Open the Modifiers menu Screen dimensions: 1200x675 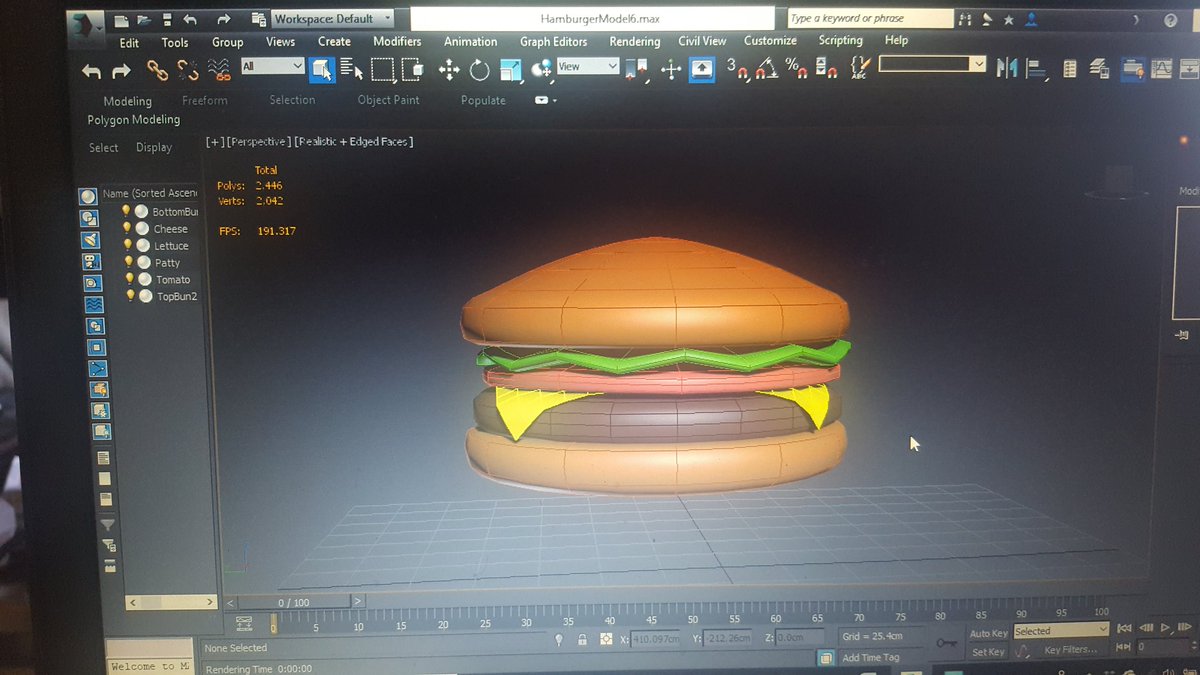(x=397, y=41)
